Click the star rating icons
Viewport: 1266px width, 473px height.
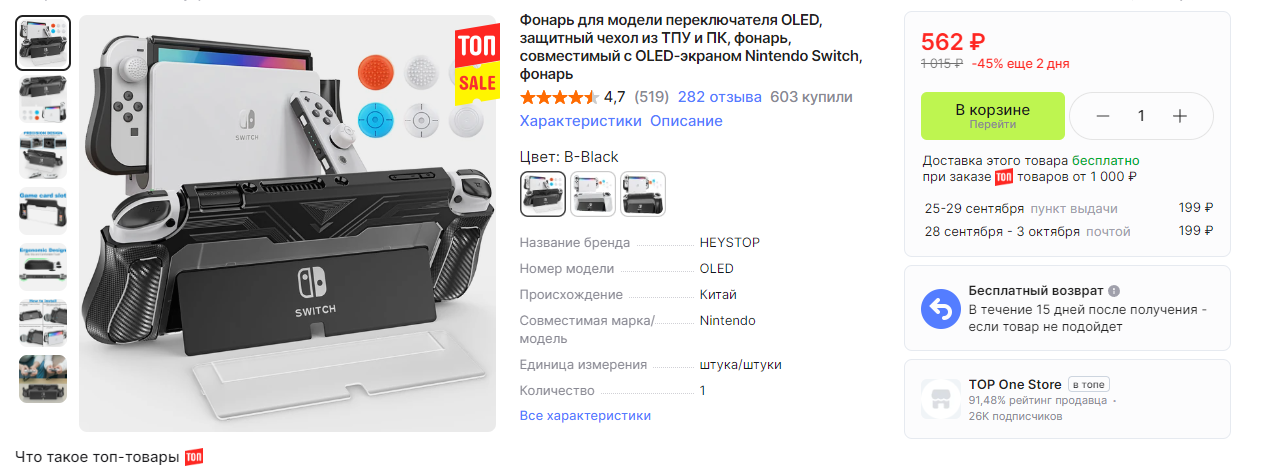point(559,97)
